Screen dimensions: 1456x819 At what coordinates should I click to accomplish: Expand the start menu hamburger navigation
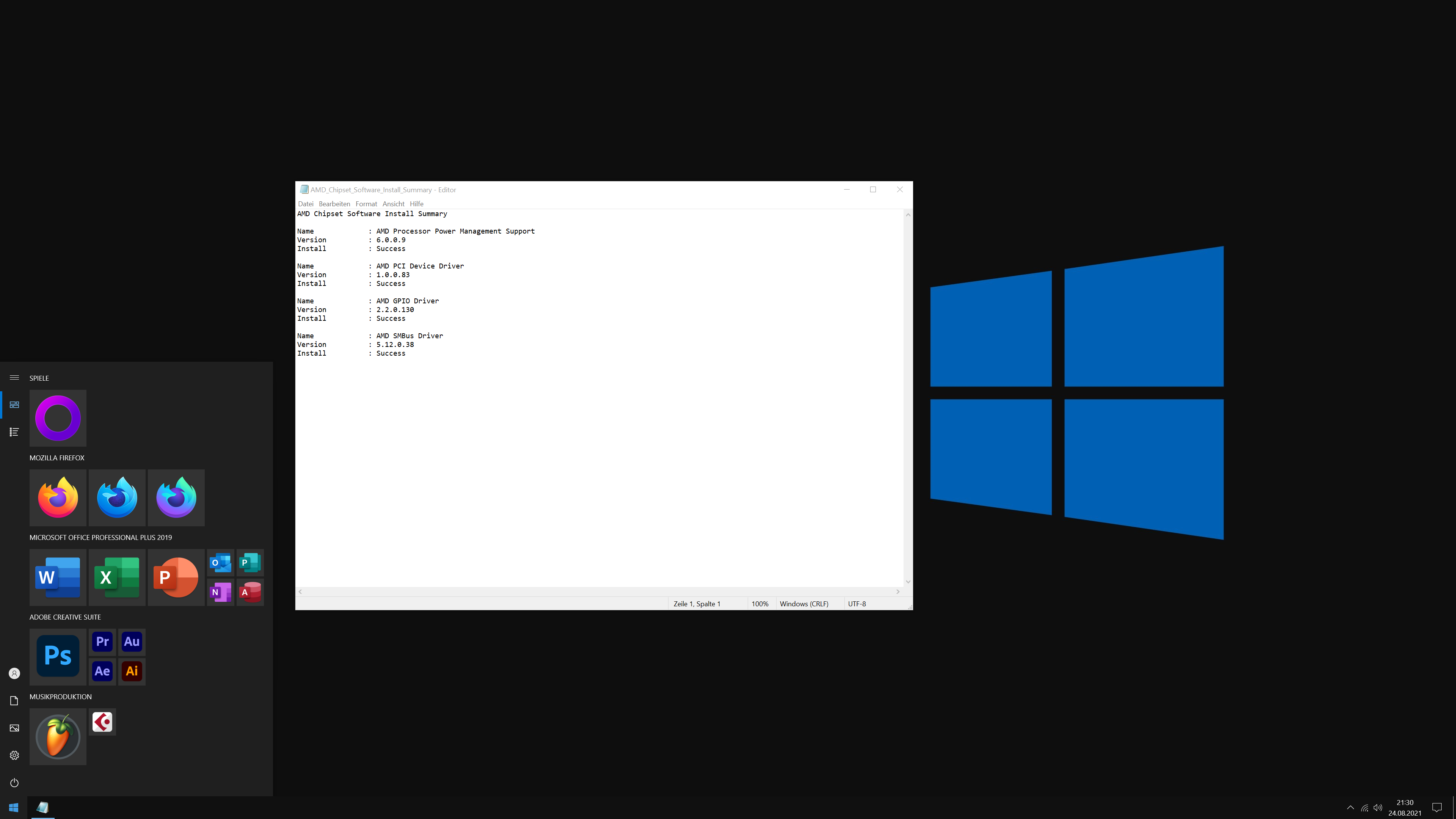click(14, 378)
